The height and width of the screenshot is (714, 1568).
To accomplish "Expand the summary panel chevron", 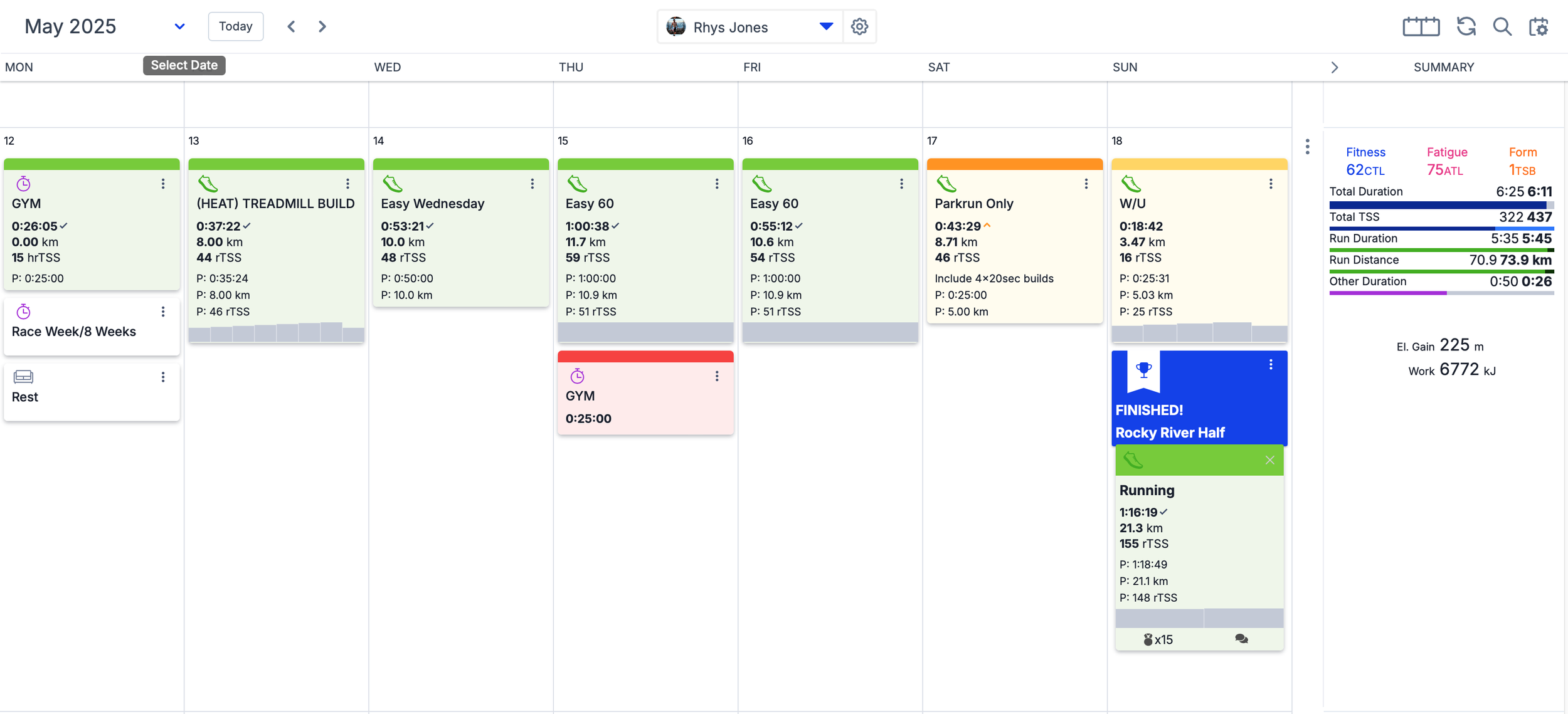I will [1334, 67].
